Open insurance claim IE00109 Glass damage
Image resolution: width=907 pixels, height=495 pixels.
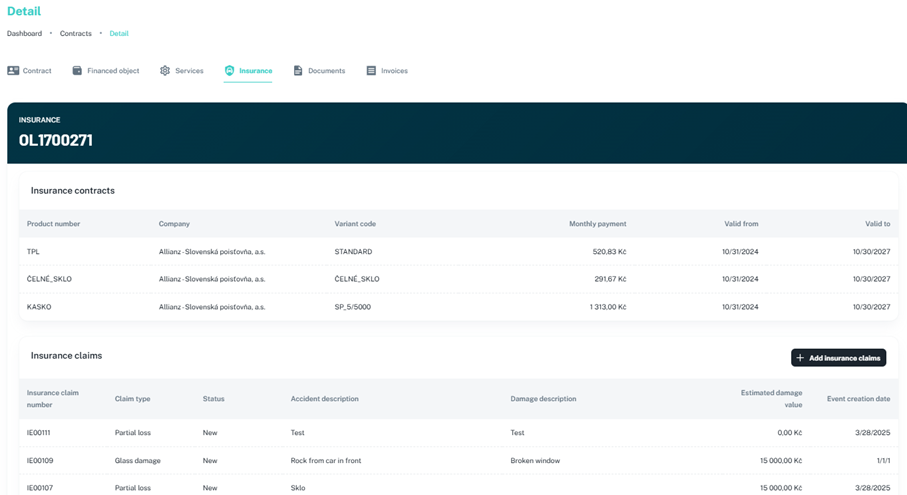coord(38,461)
